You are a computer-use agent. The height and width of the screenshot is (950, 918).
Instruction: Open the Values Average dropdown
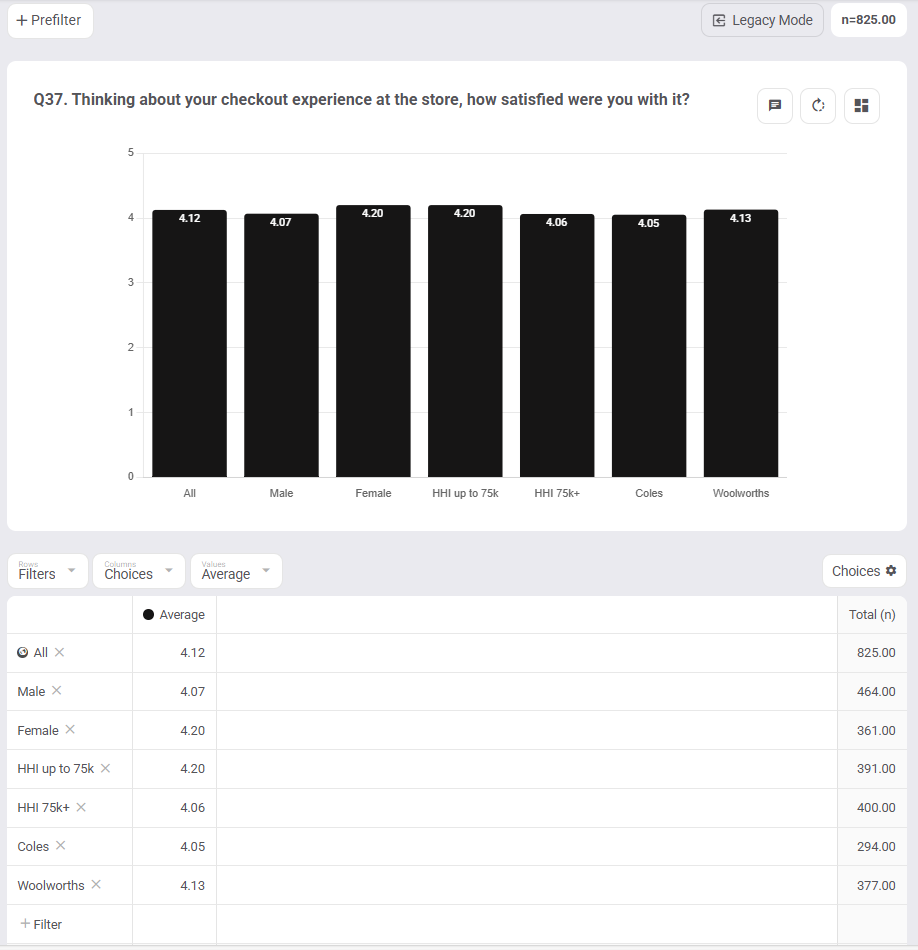[x=236, y=571]
